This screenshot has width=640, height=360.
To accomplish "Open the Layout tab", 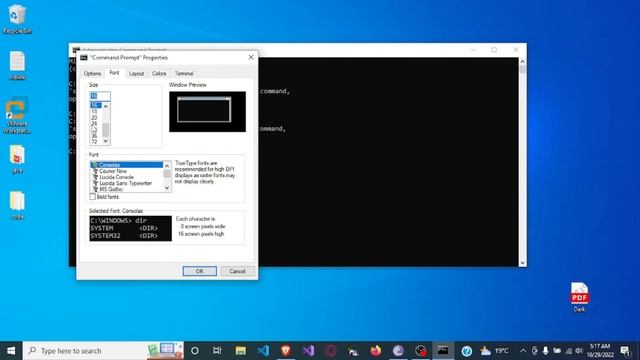I will click(x=136, y=73).
